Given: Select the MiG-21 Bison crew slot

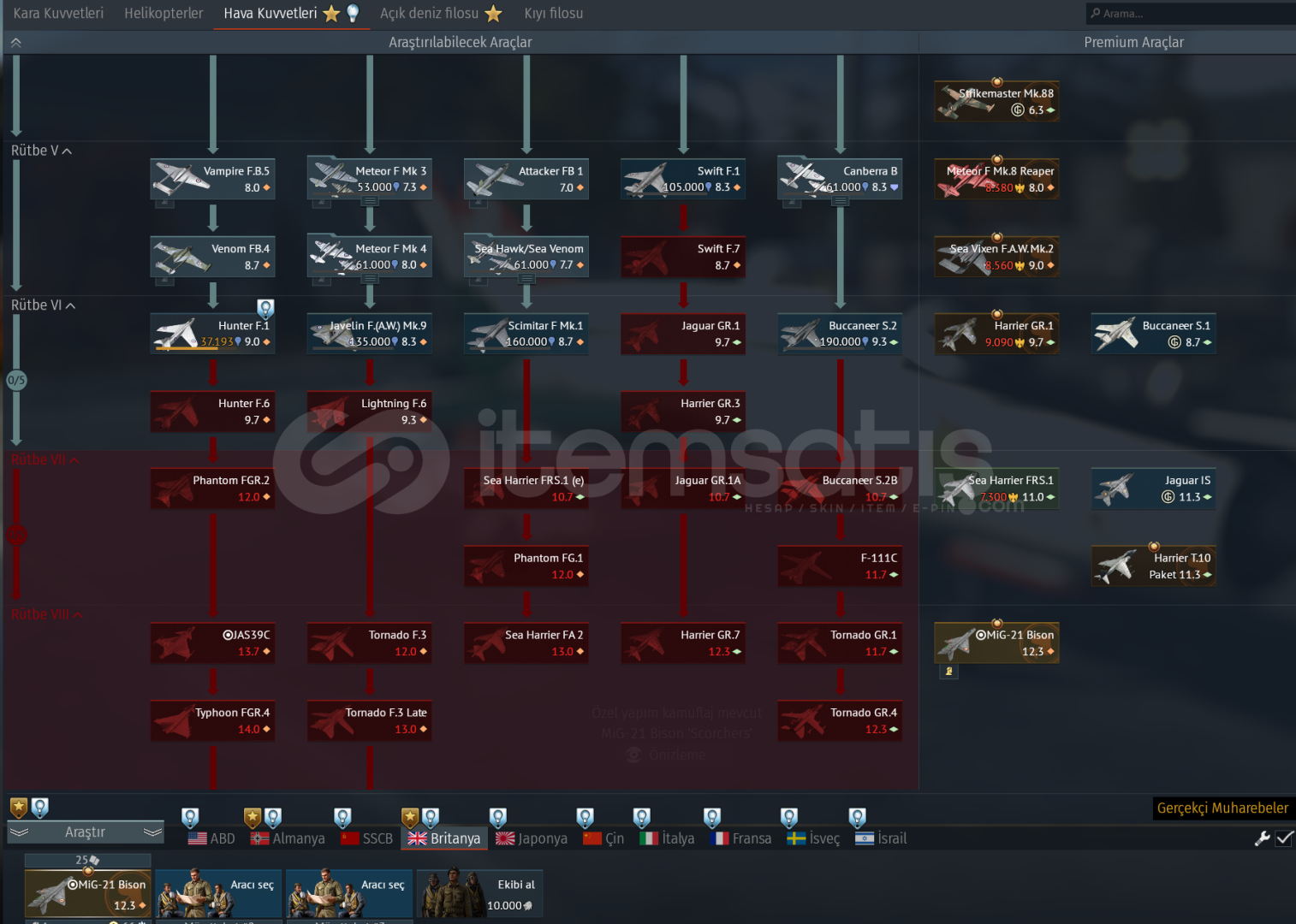Looking at the screenshot, I should [x=87, y=894].
